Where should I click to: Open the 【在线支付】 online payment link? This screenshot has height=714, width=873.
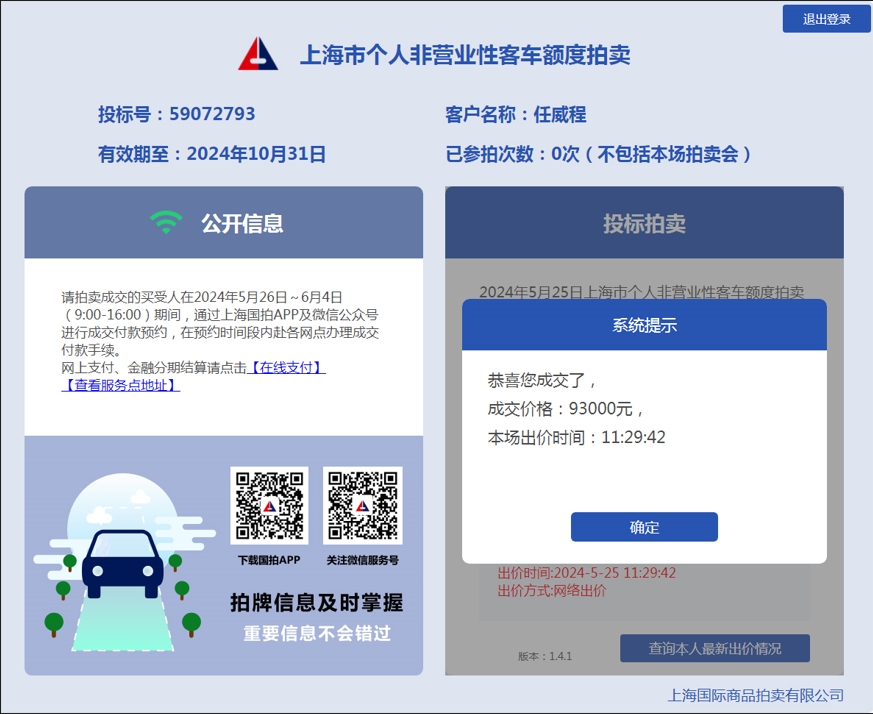pyautogui.click(x=286, y=368)
